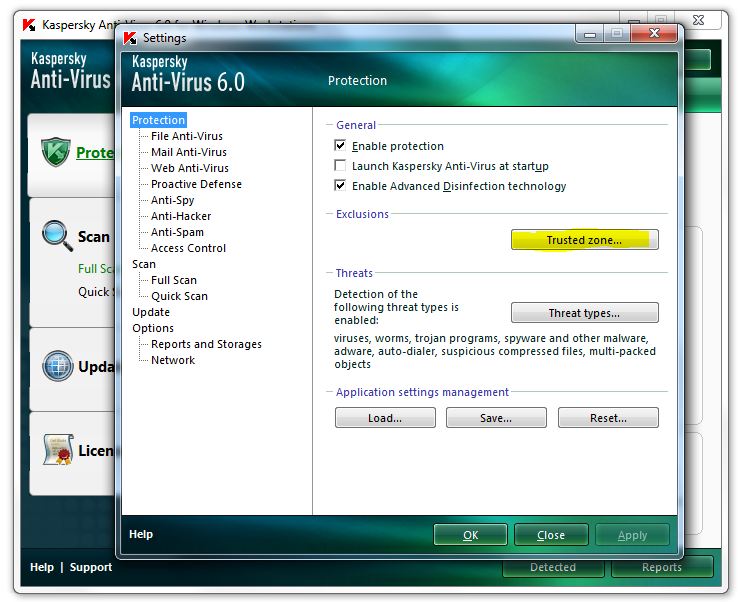Check Launch Kaspersky Anti-Virus at startup
The image size is (739, 602).
pos(341,166)
